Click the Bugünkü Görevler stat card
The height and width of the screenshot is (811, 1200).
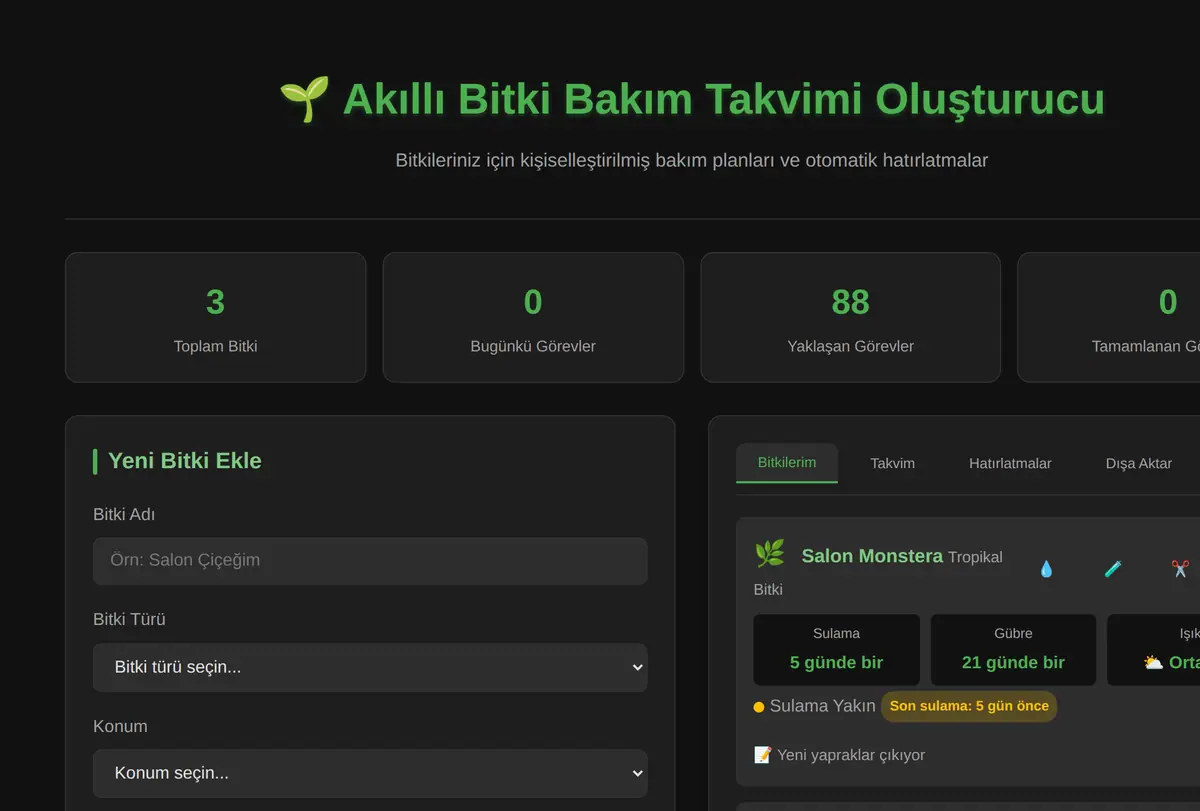pyautogui.click(x=533, y=317)
